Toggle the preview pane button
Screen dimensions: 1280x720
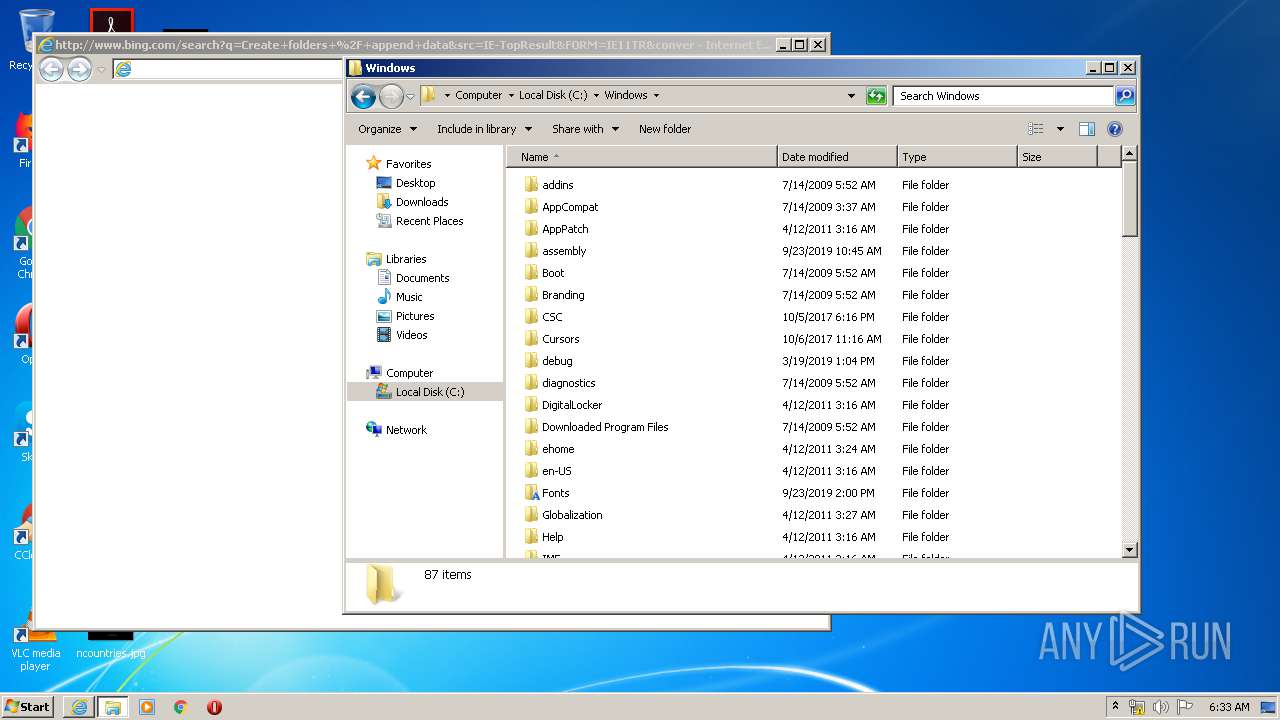pos(1087,129)
